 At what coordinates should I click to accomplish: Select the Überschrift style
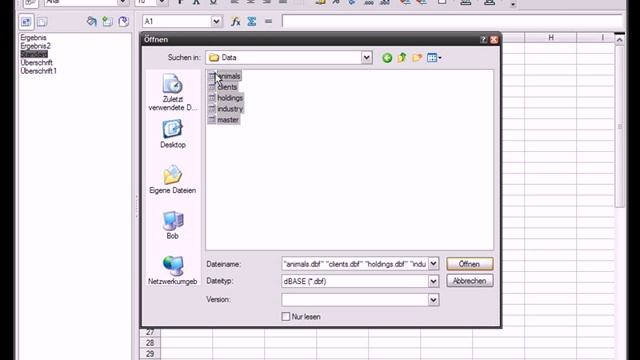(36, 63)
